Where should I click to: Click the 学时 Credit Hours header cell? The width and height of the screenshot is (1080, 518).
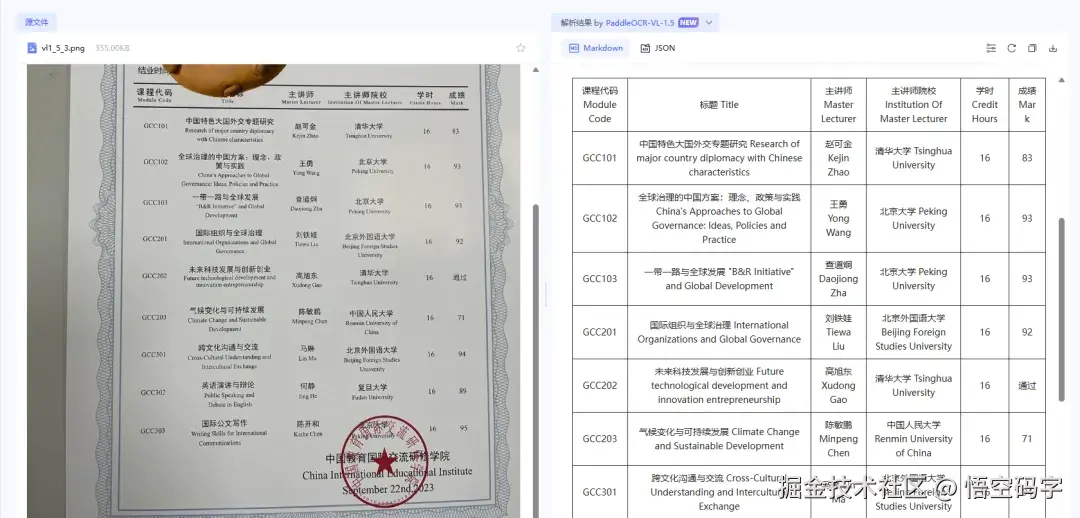coord(984,105)
